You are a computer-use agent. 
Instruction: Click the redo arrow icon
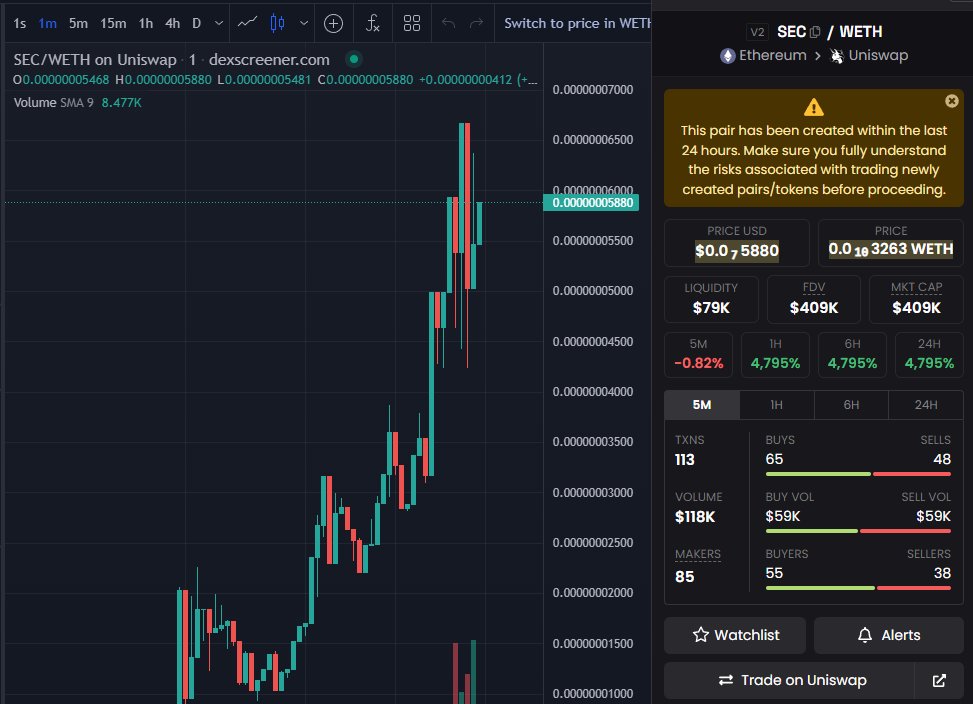476,24
